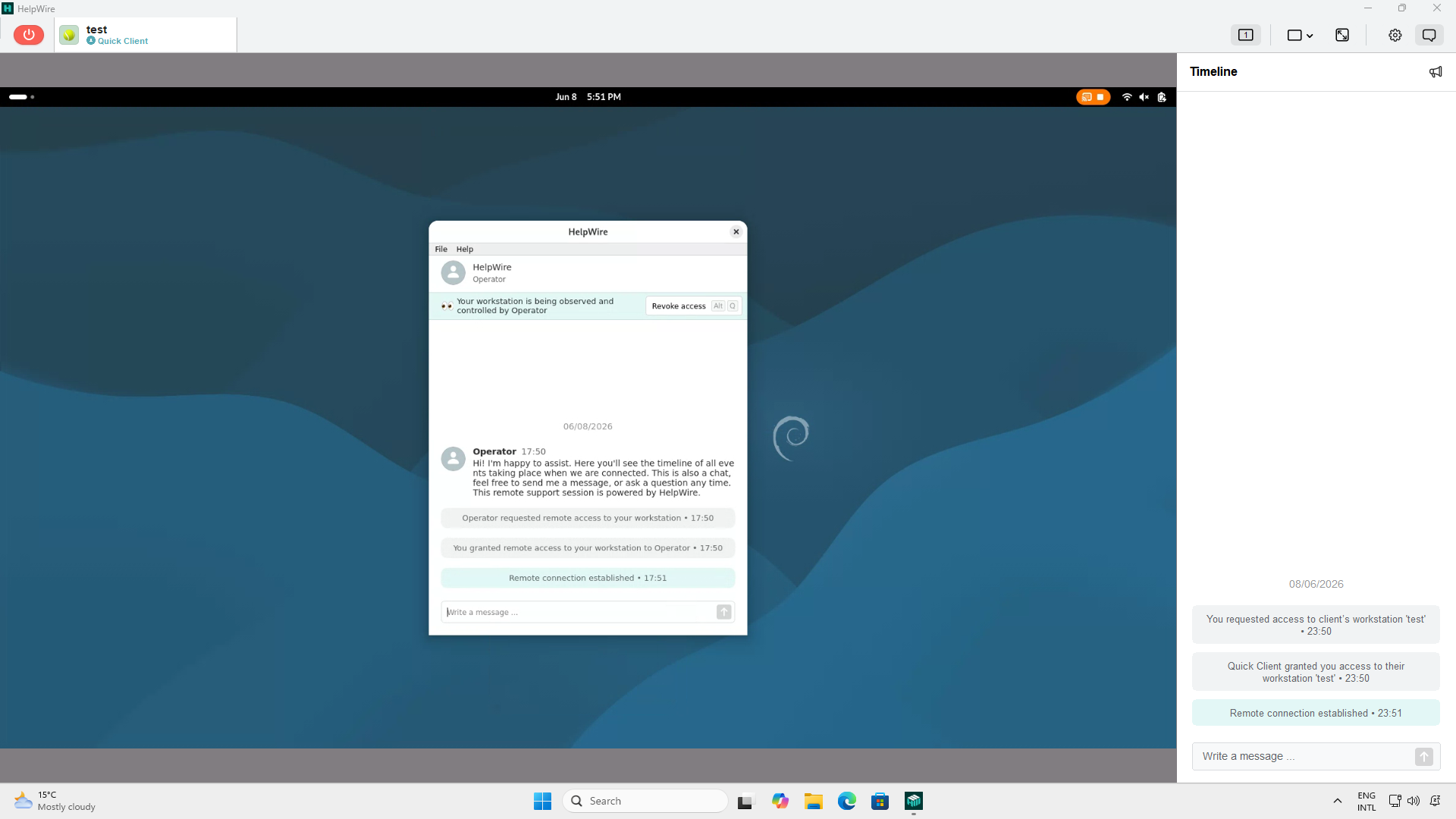
Task: Open the Help menu in remote HelpWire
Action: (465, 249)
